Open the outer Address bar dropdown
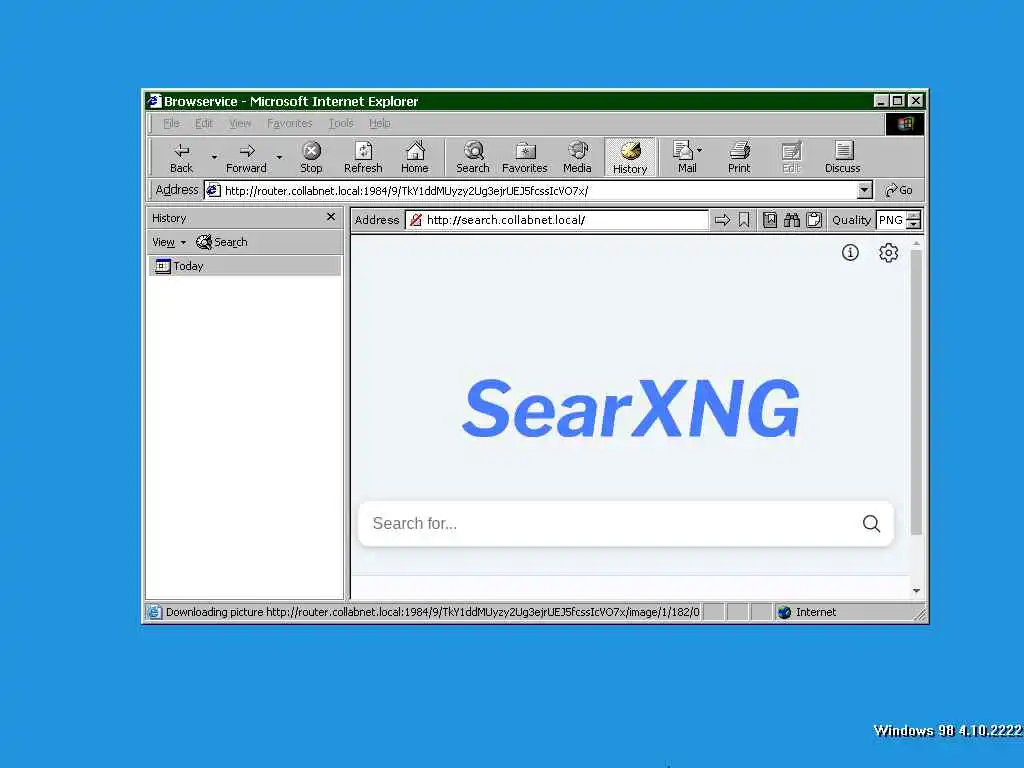This screenshot has width=1024, height=768. point(864,190)
